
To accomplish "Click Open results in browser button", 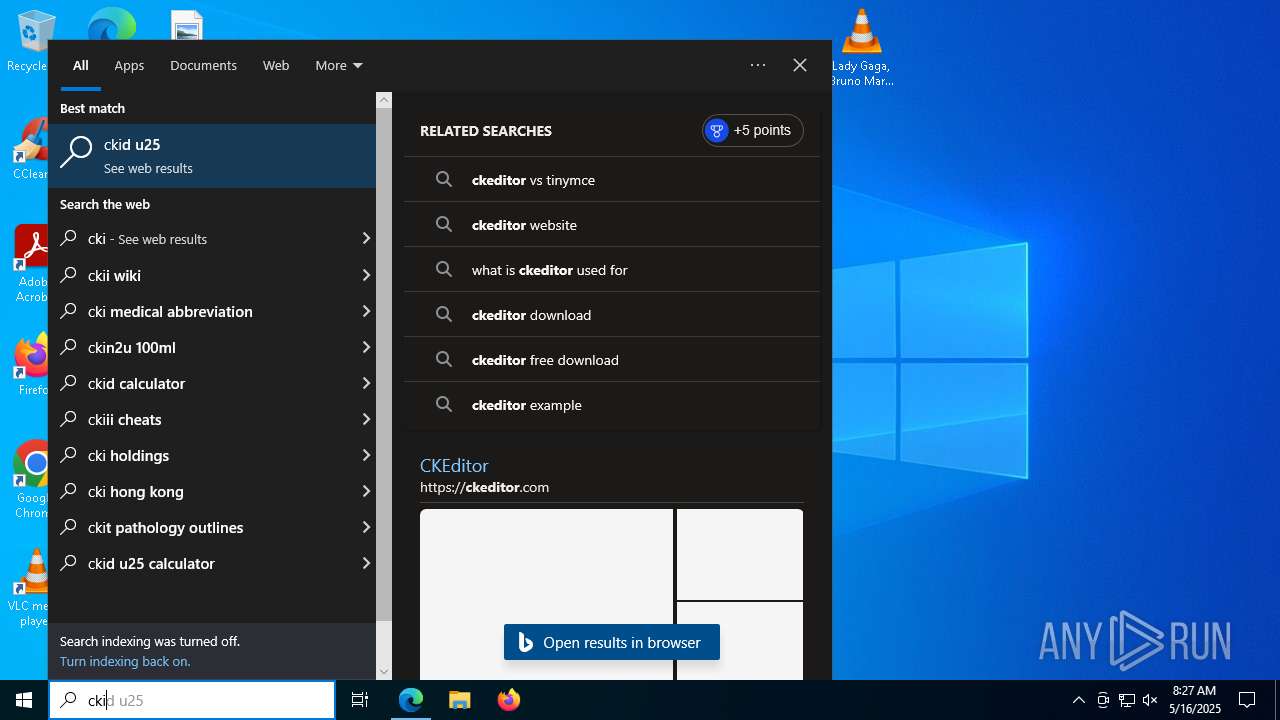I will pyautogui.click(x=612, y=642).
